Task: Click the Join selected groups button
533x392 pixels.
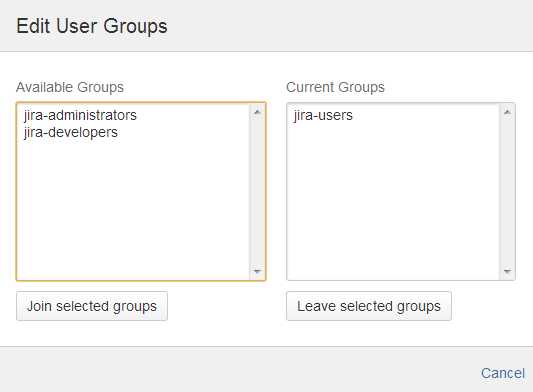Action: coord(92,306)
